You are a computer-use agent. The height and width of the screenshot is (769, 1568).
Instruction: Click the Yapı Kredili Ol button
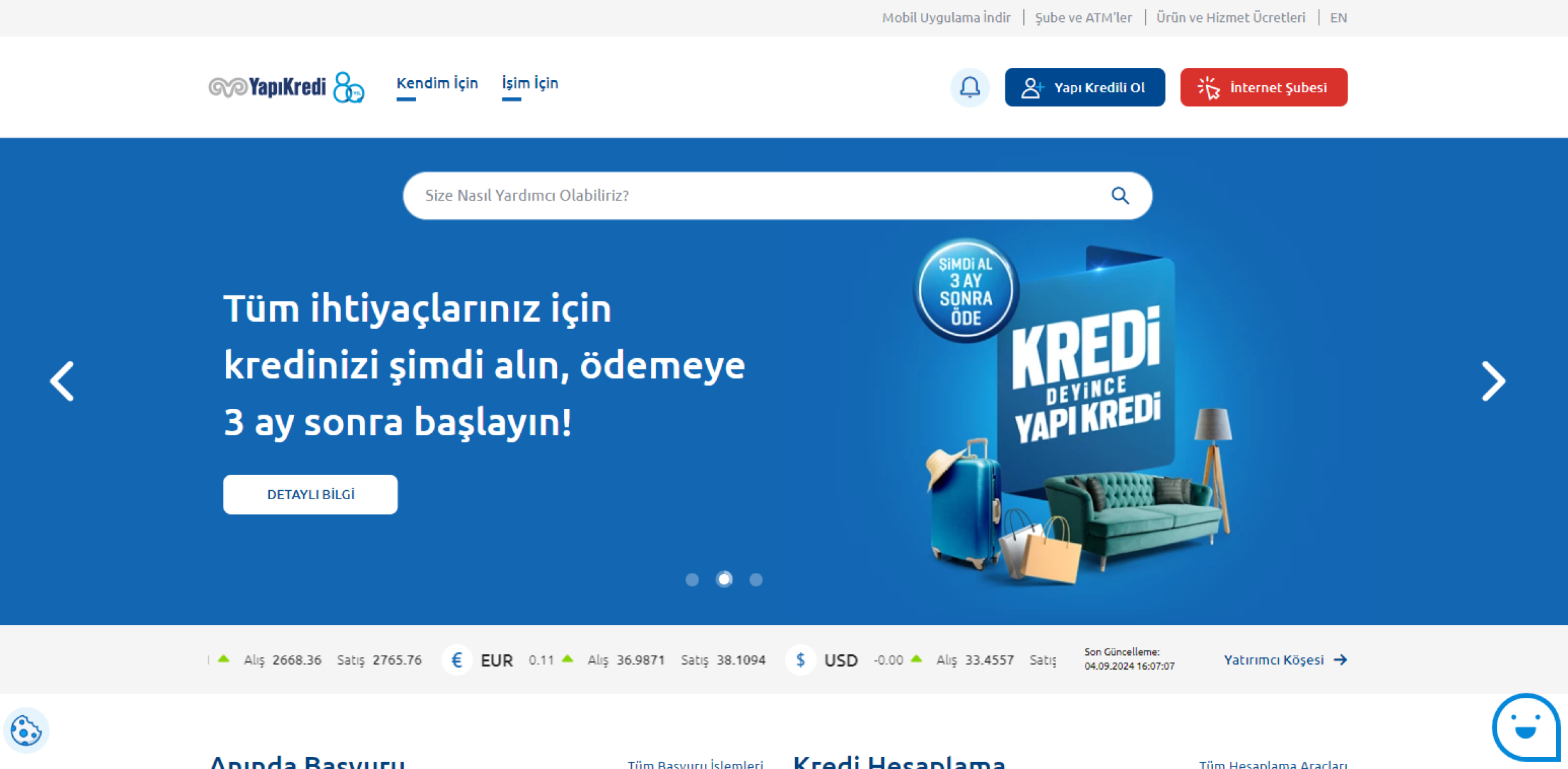tap(1084, 87)
